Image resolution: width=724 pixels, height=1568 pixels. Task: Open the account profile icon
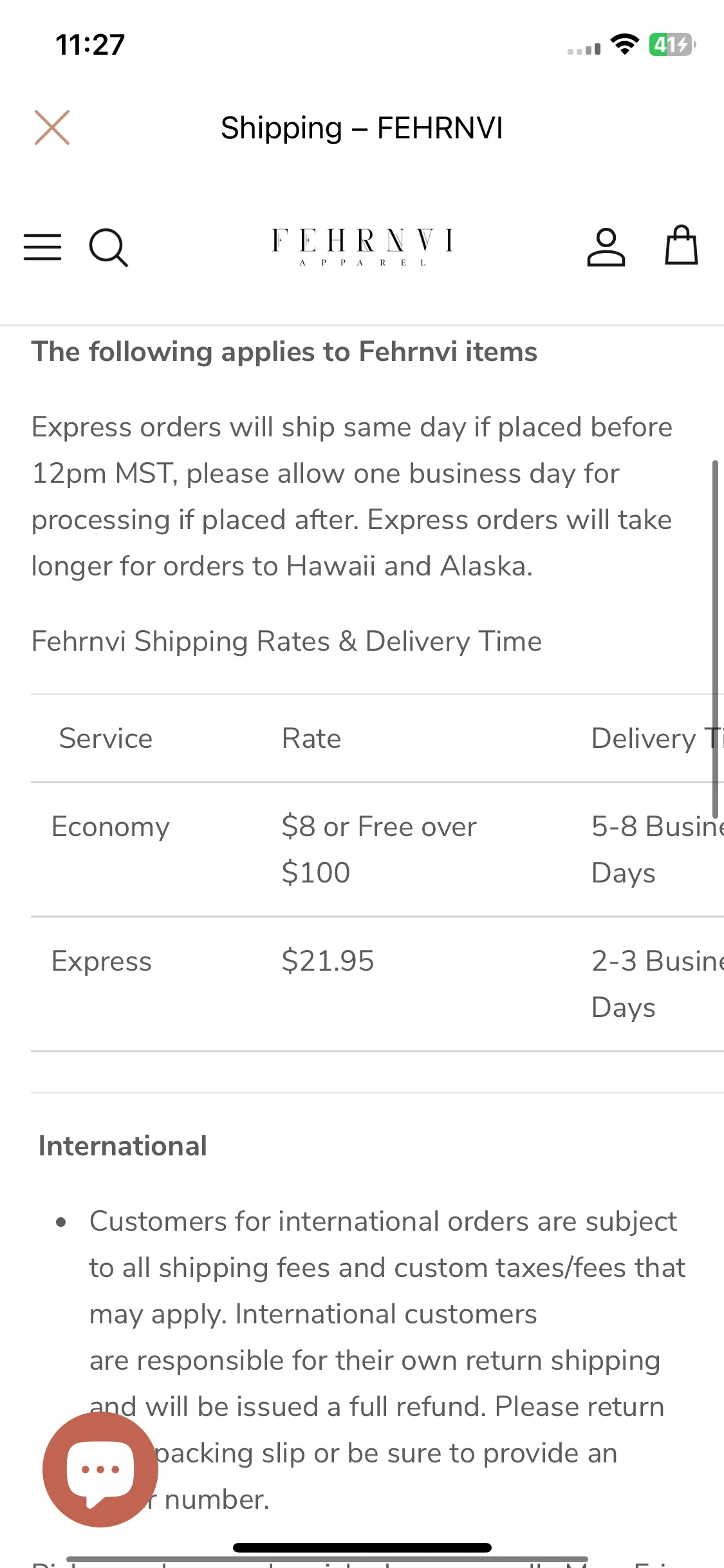606,247
